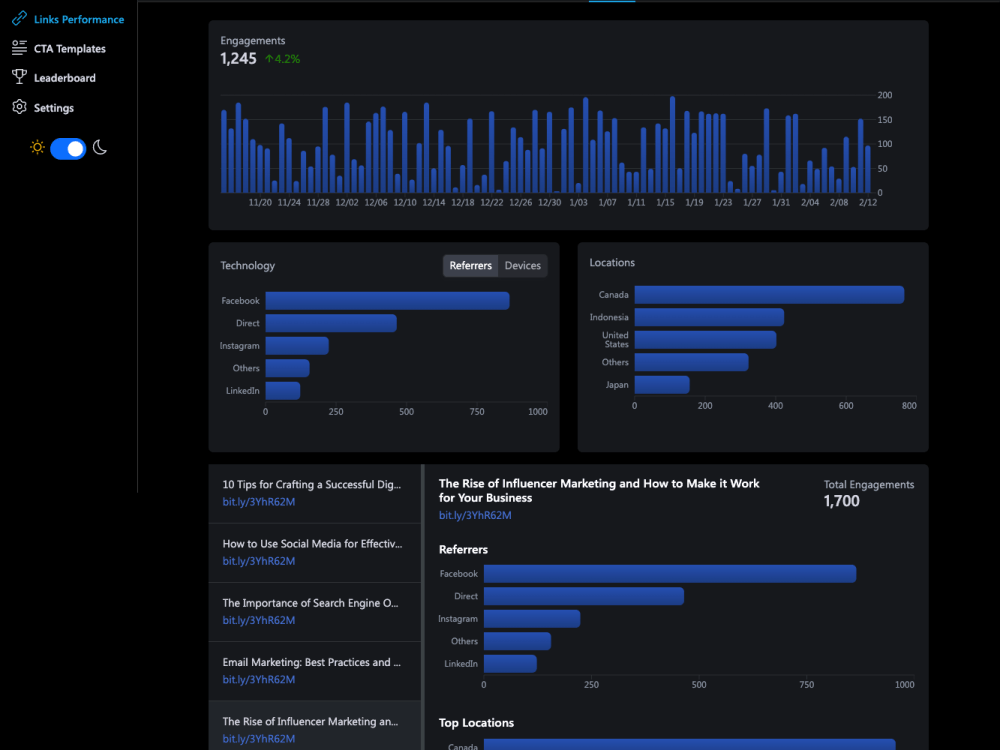
Task: Click the LinkedIn bar in detail Referrers chart
Action: pyautogui.click(x=510, y=663)
